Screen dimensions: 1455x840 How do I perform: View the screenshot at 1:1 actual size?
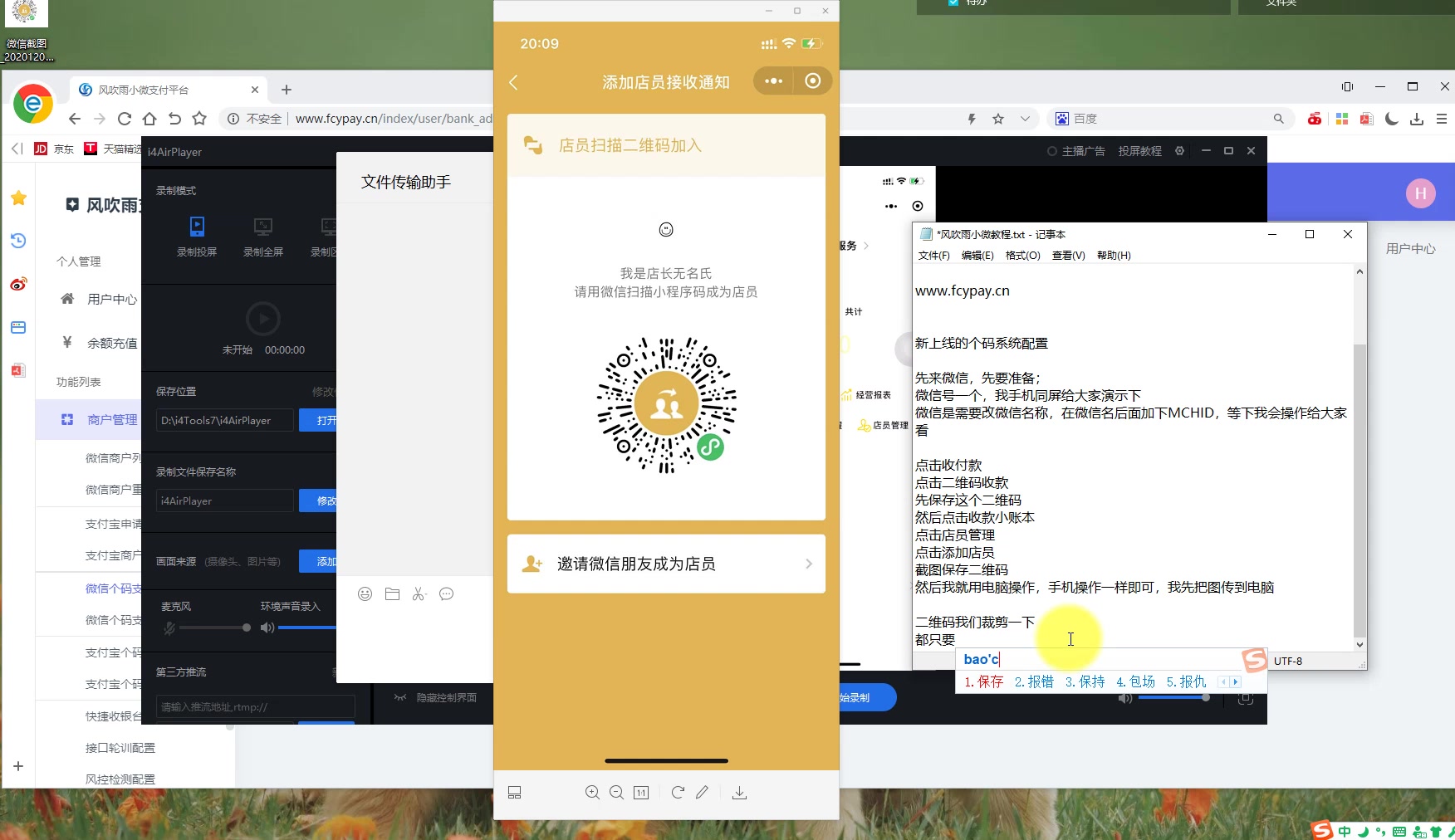[x=641, y=792]
